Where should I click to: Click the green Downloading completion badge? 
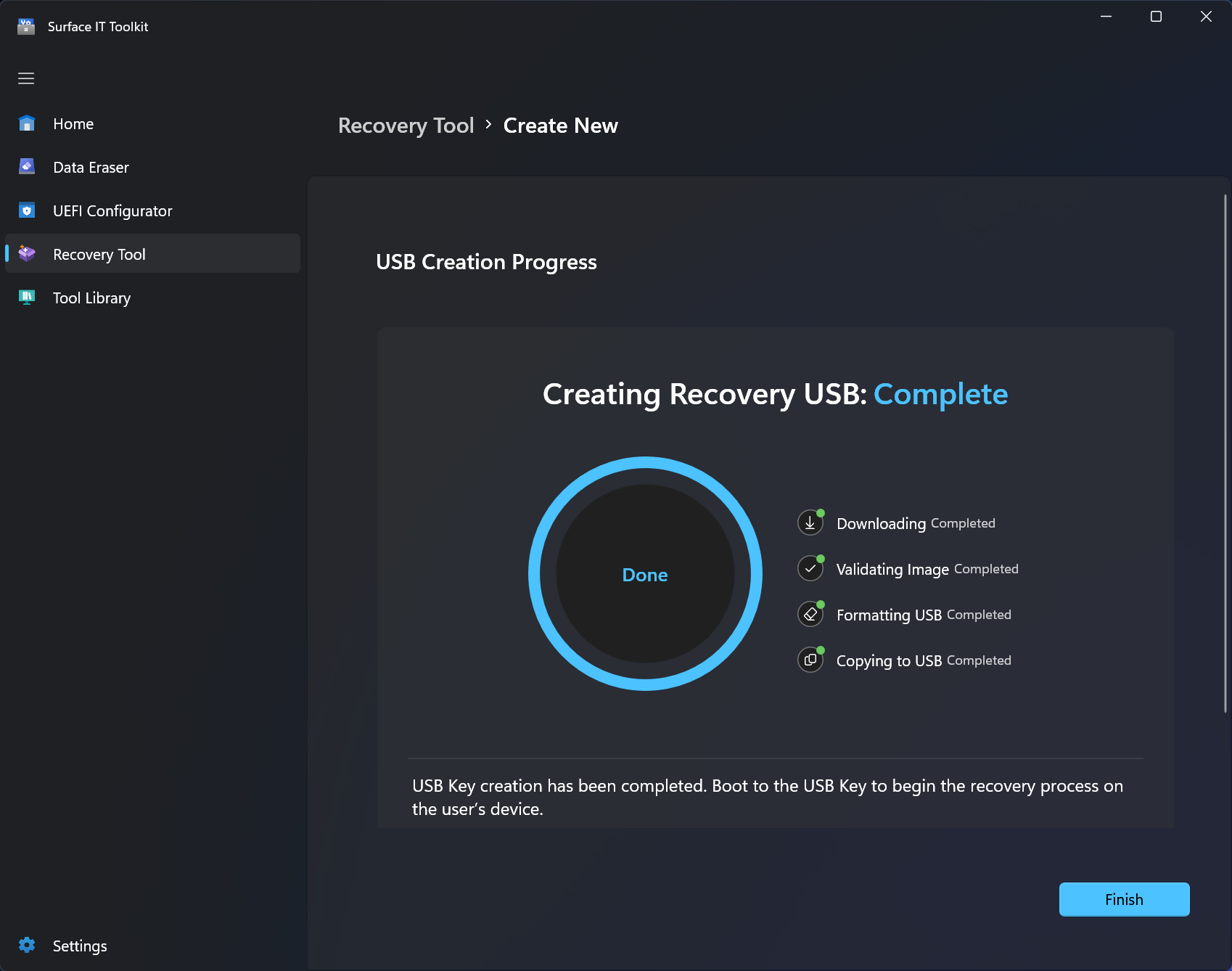tap(821, 512)
